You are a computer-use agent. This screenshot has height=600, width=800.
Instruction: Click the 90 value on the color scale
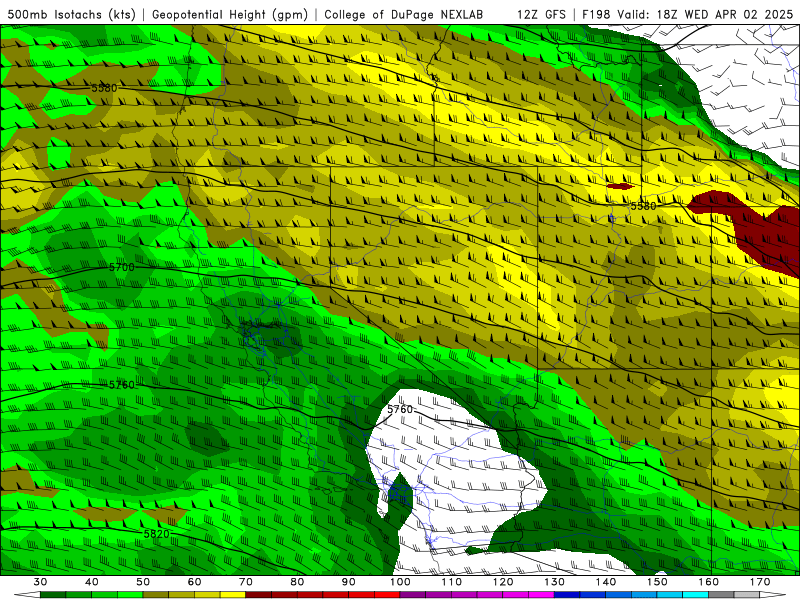[348, 582]
